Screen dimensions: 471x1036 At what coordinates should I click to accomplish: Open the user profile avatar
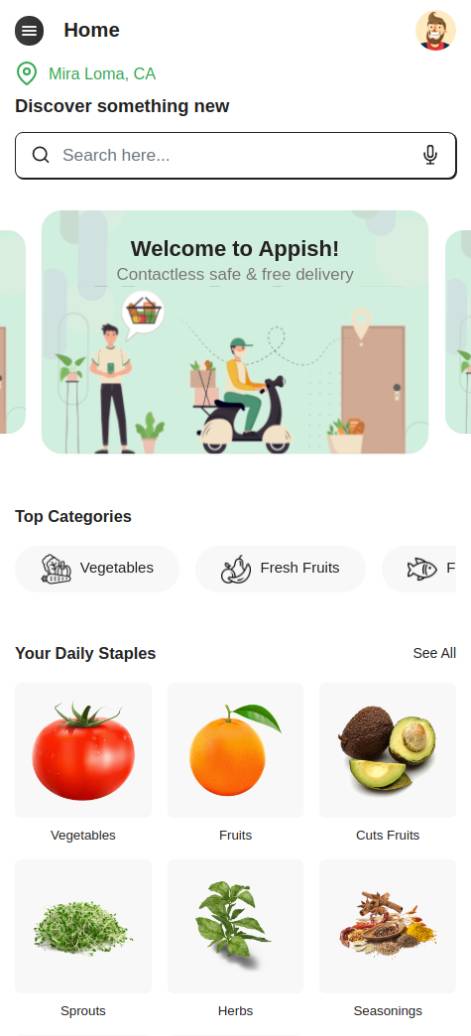coord(436,30)
